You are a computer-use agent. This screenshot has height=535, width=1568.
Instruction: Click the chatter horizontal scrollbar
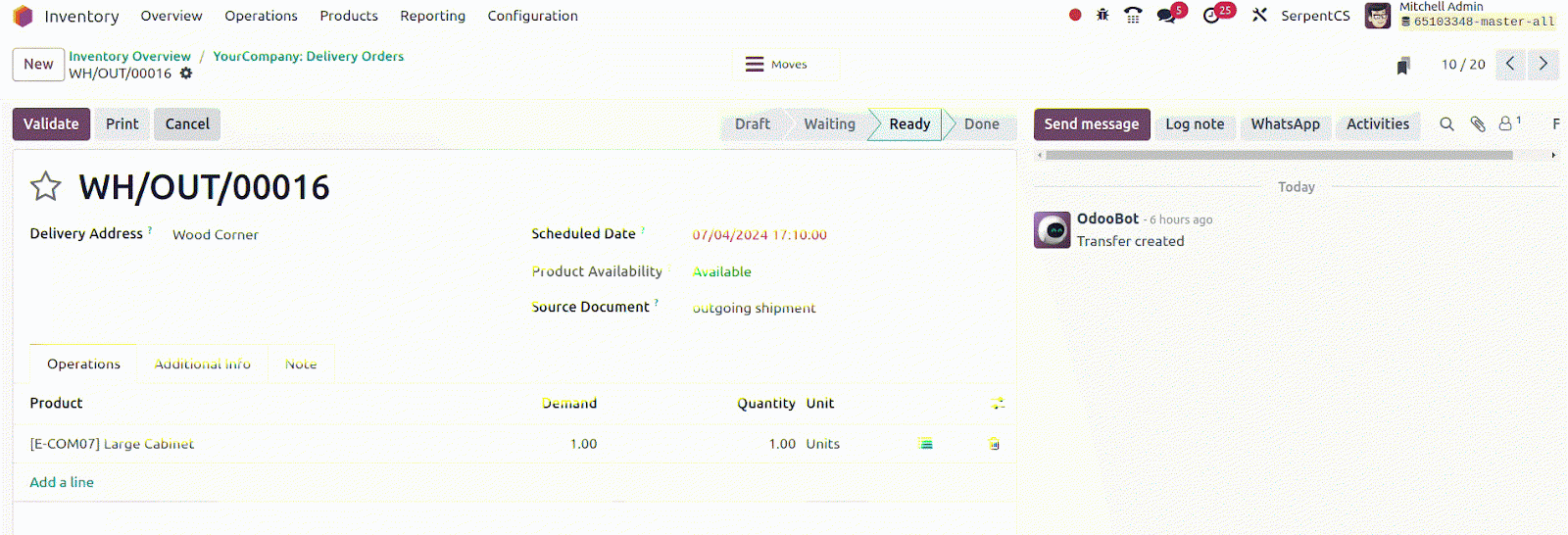1279,155
